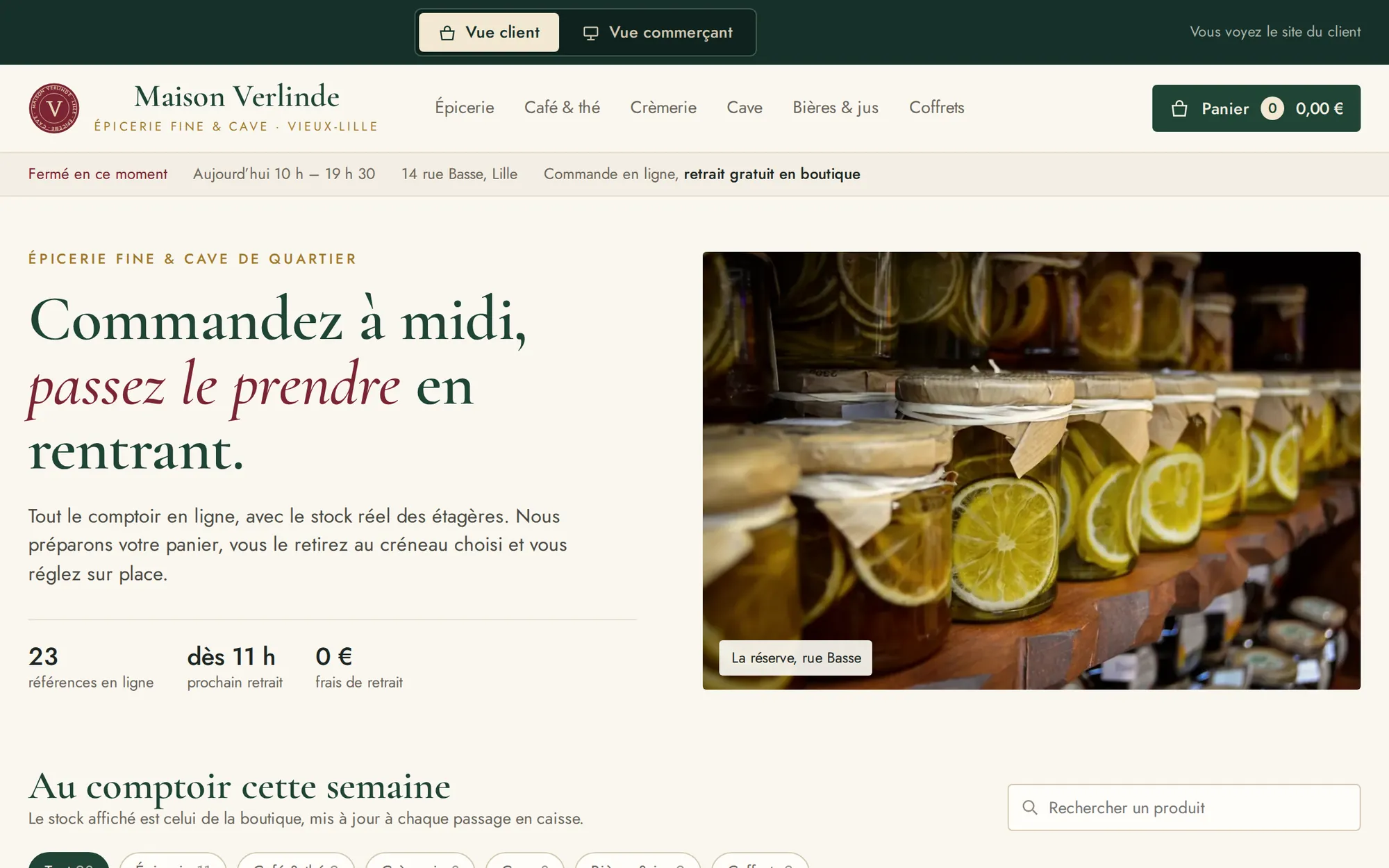1389x868 pixels.
Task: Click the 0 € frais de retrait stat
Action: tap(359, 667)
